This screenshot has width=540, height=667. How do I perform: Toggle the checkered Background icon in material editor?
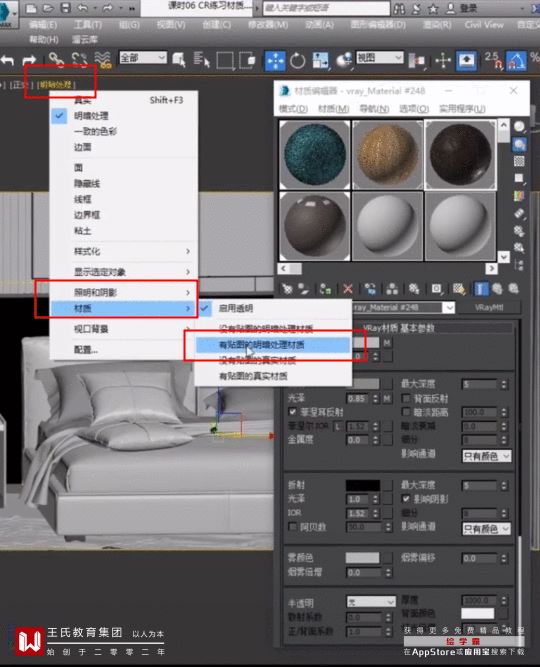coord(519,161)
